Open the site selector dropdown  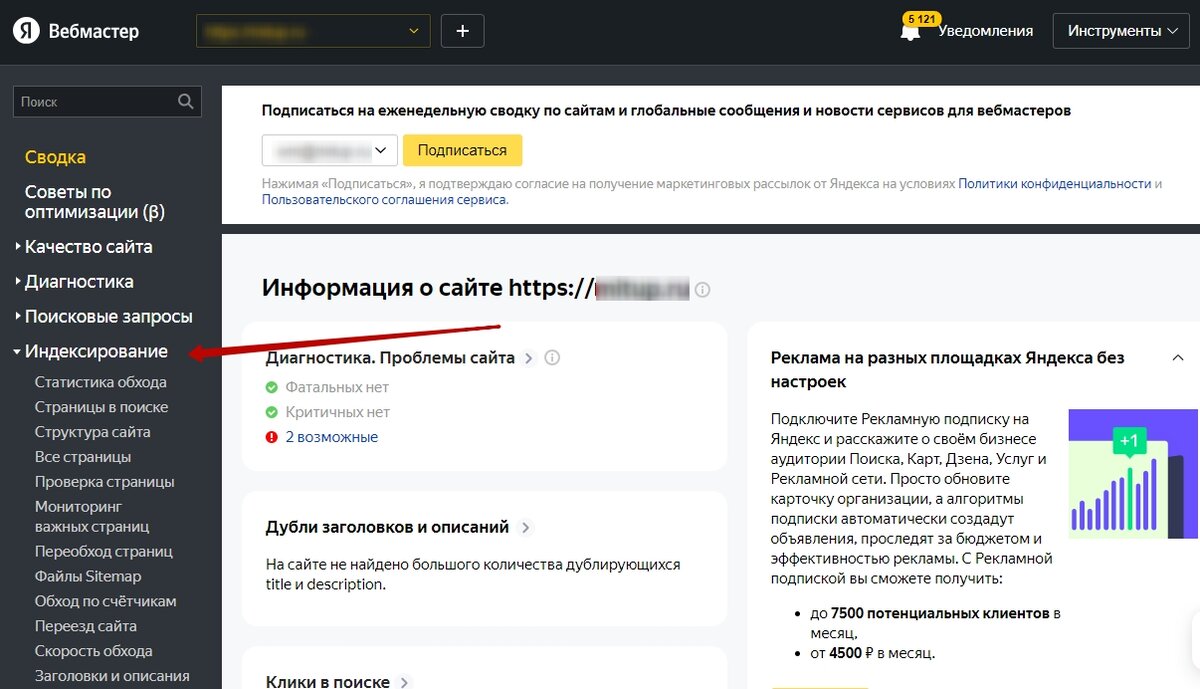pyautogui.click(x=313, y=31)
